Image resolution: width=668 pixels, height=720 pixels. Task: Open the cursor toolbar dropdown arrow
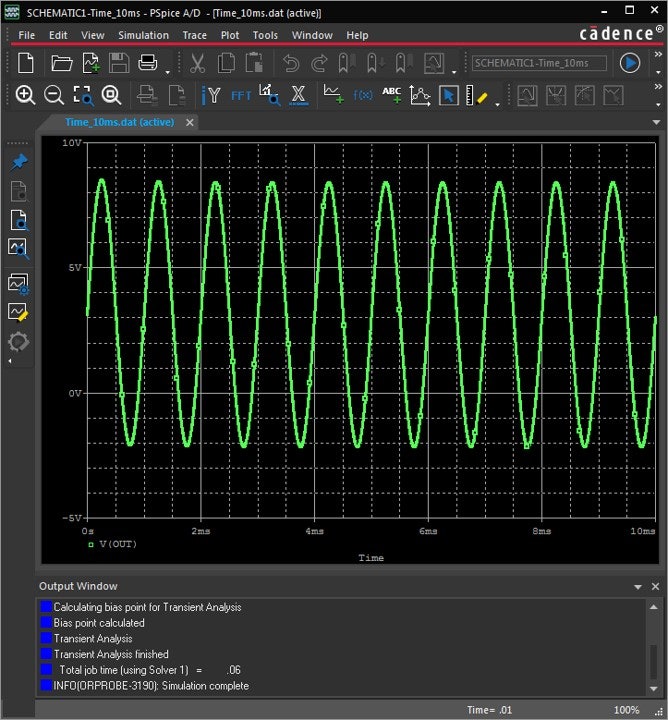(x=498, y=105)
